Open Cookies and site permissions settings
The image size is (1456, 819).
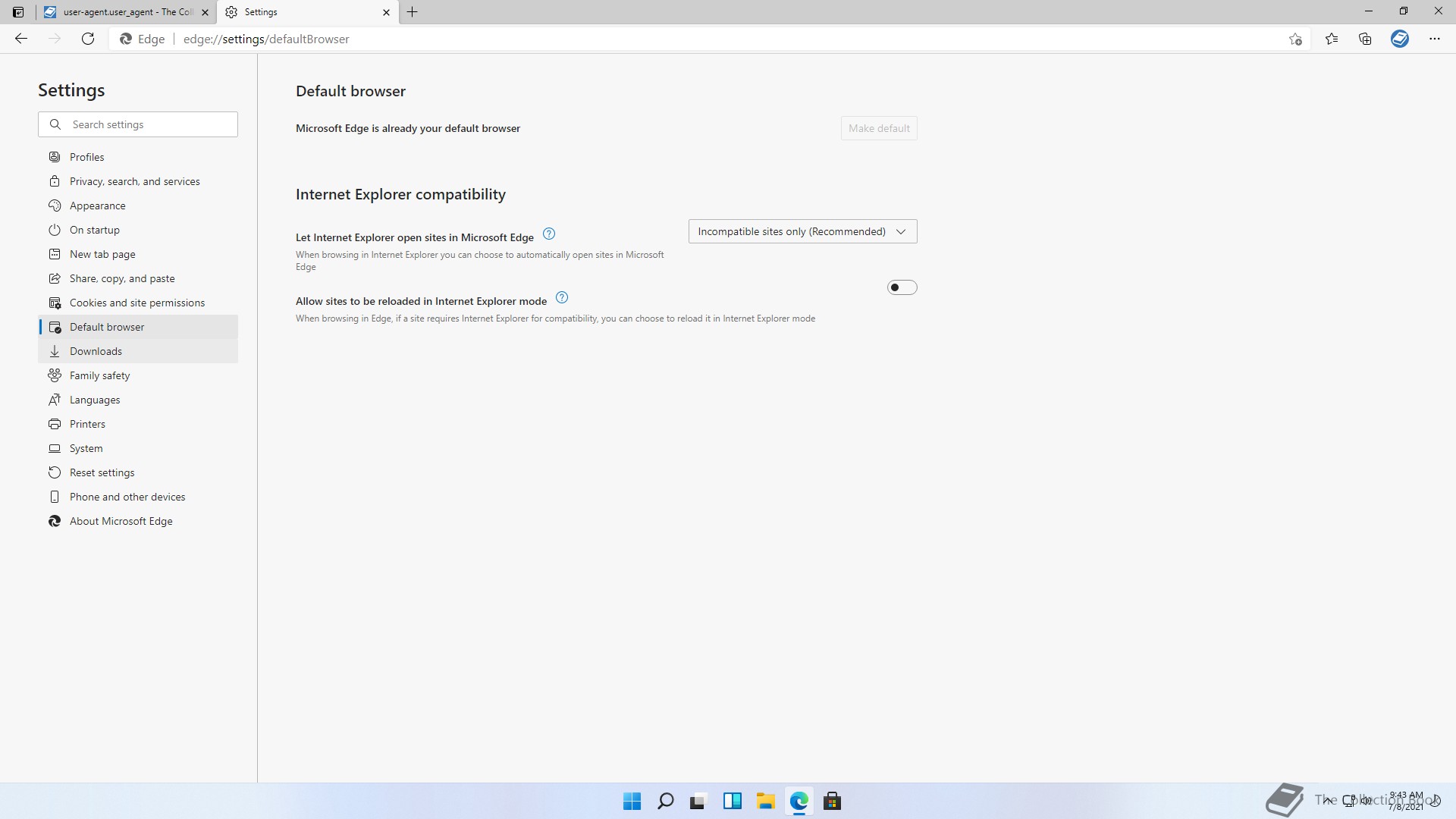(x=136, y=303)
